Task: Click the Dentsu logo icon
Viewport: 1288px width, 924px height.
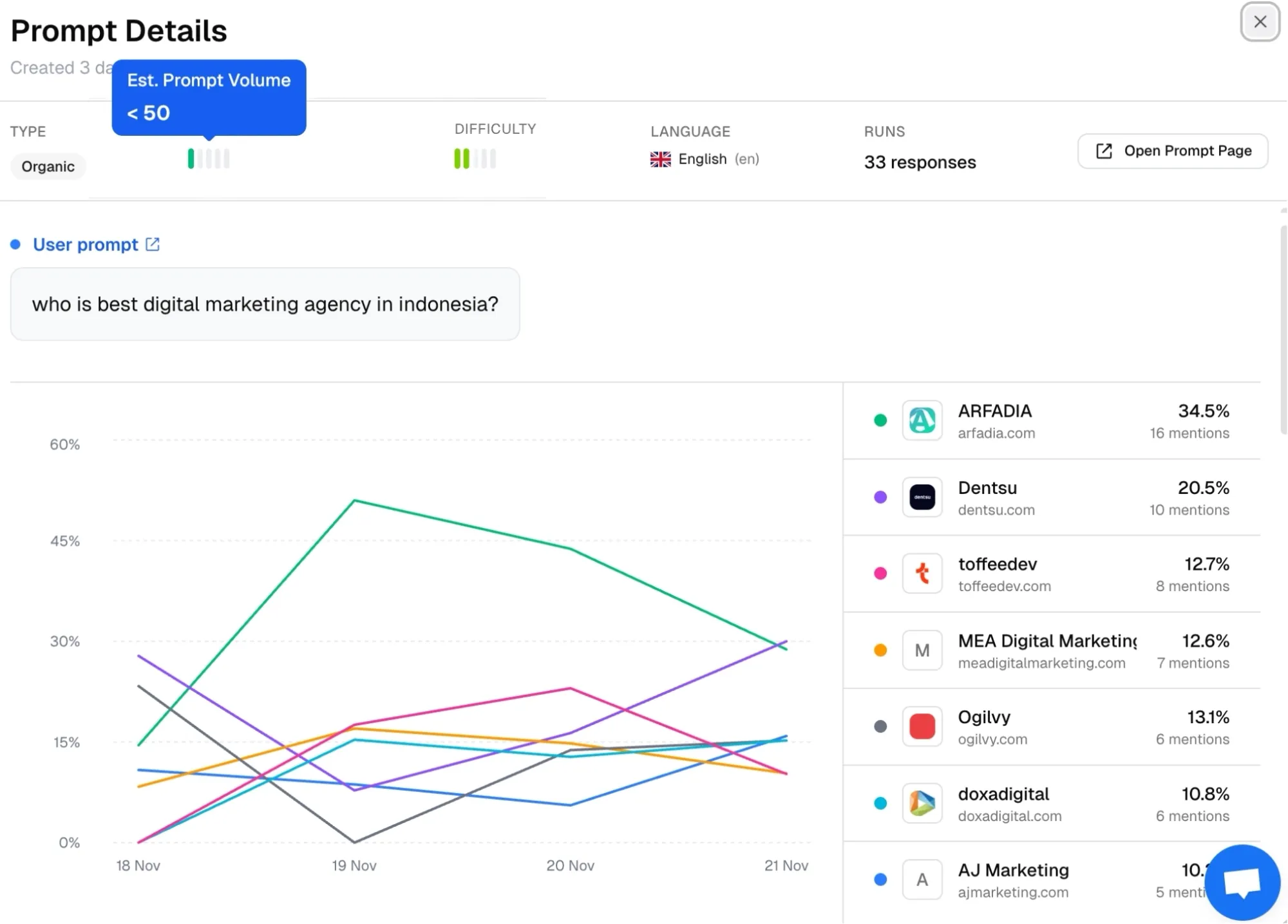Action: [922, 497]
